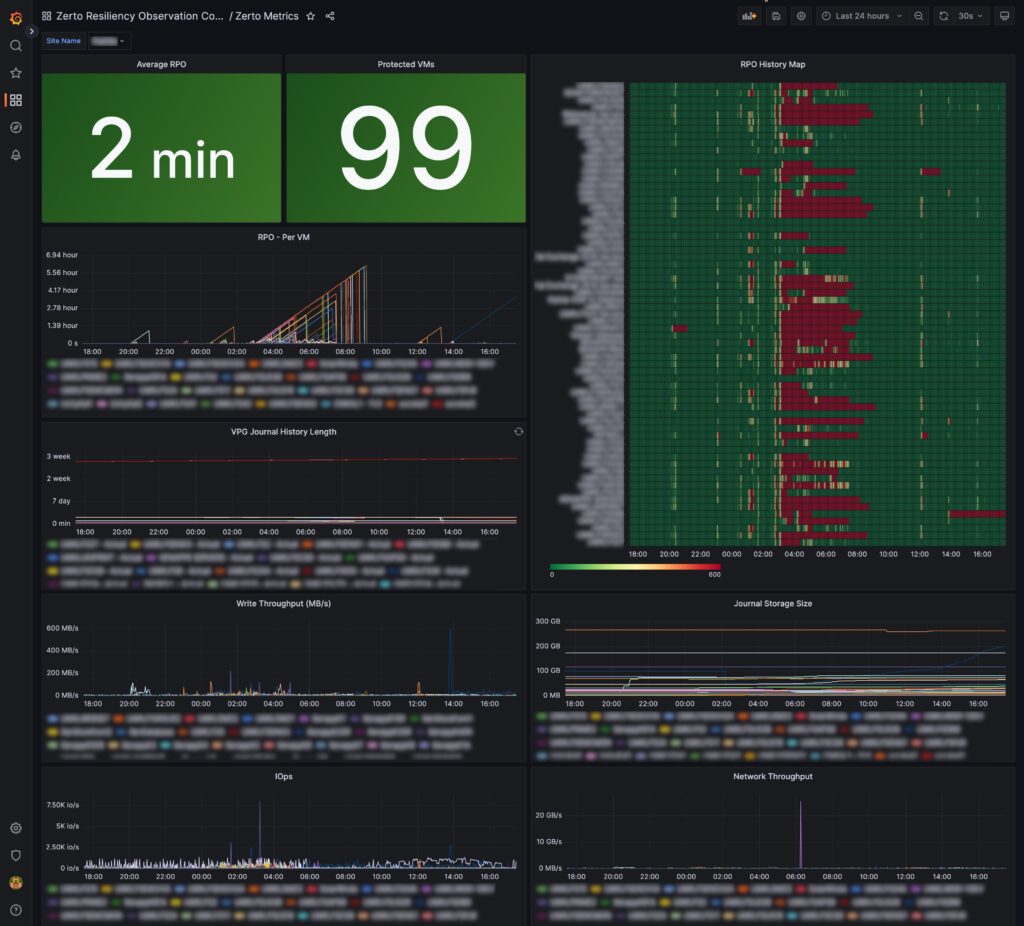Screen dimensions: 1024x926
Task: Click the 99 Protected VMs stat
Action: point(406,148)
